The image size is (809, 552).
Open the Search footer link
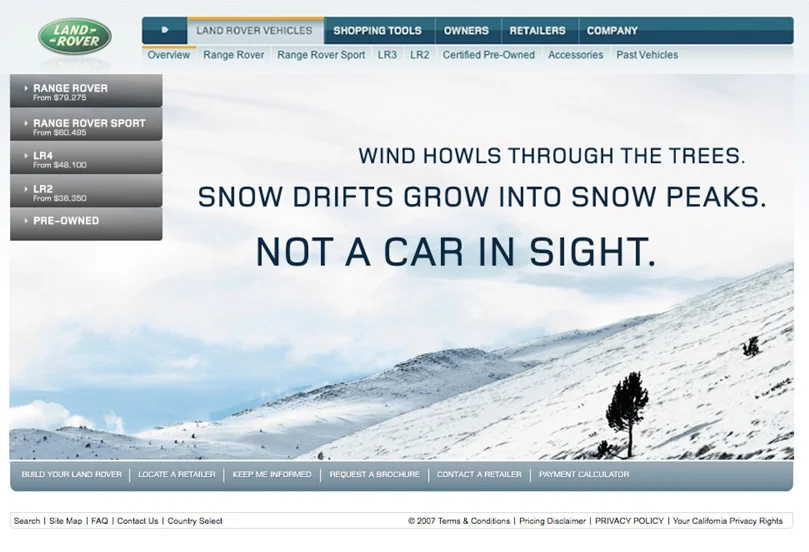coord(27,521)
